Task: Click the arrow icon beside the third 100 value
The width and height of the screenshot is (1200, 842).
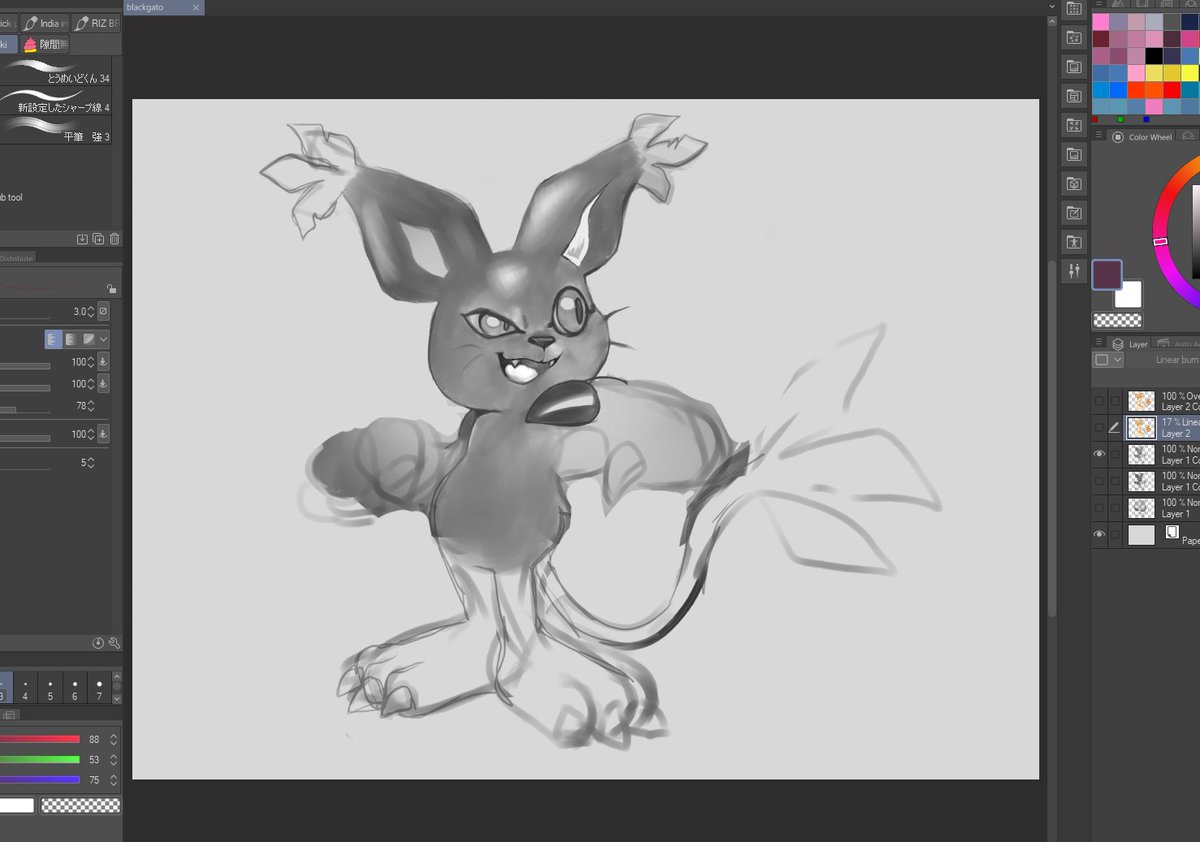Action: click(x=103, y=434)
